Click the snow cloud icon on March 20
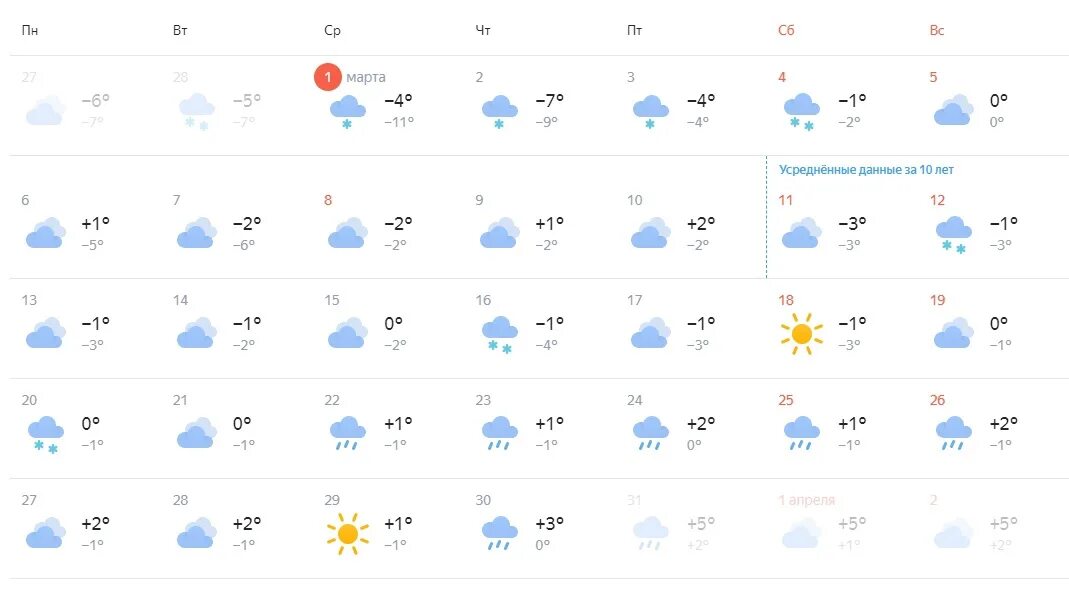This screenshot has height=594, width=1069. (45, 433)
